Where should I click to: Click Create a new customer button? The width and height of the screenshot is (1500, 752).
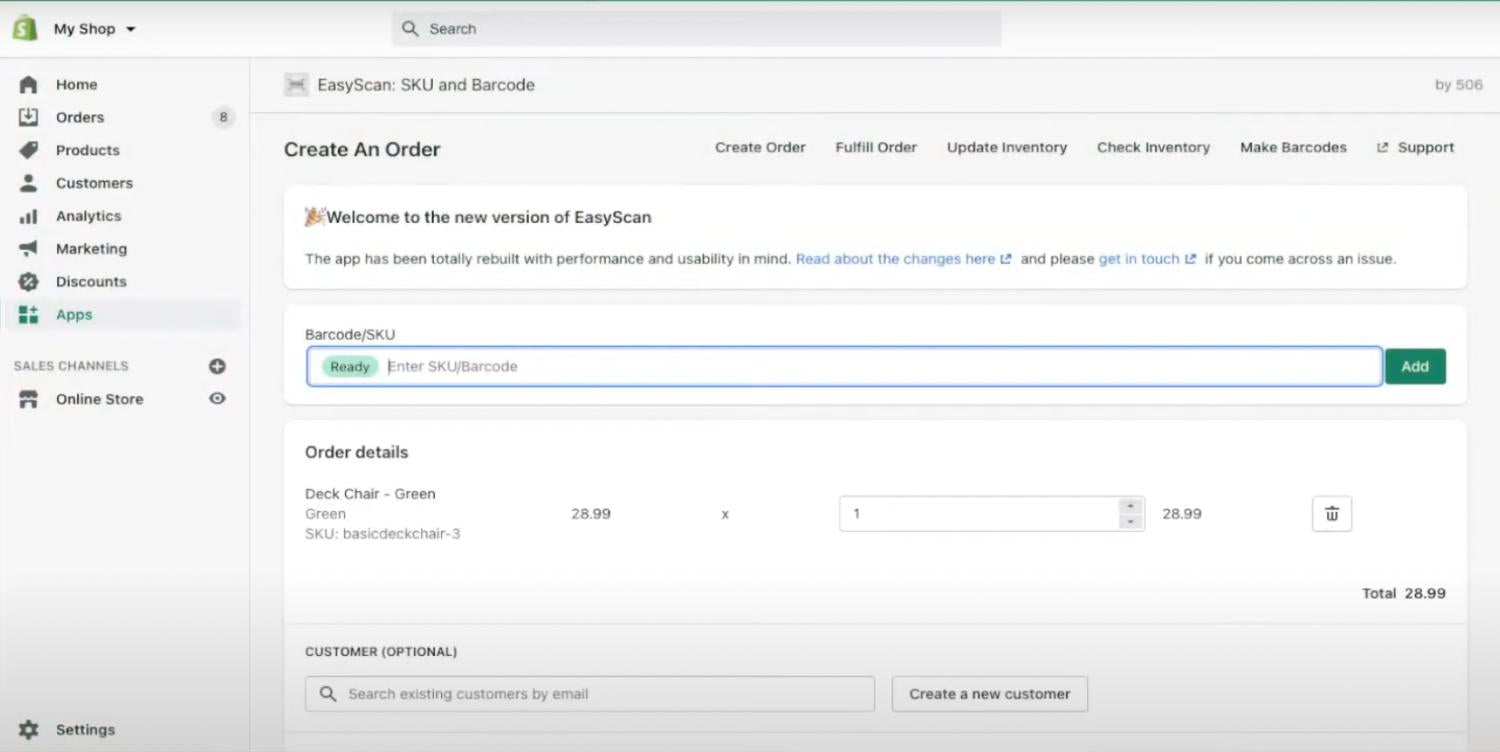(x=989, y=694)
